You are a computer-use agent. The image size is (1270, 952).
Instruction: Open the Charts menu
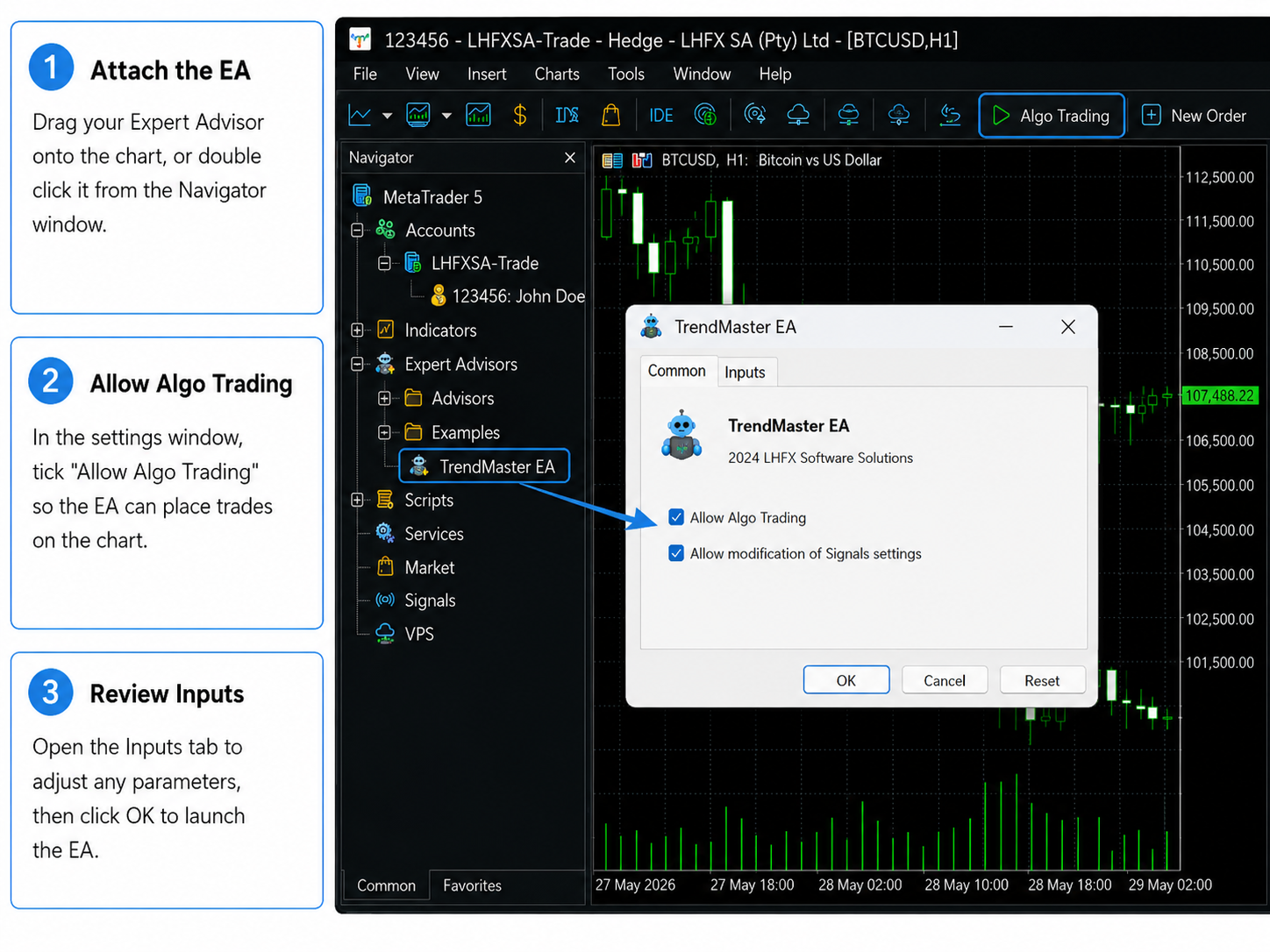(x=557, y=75)
